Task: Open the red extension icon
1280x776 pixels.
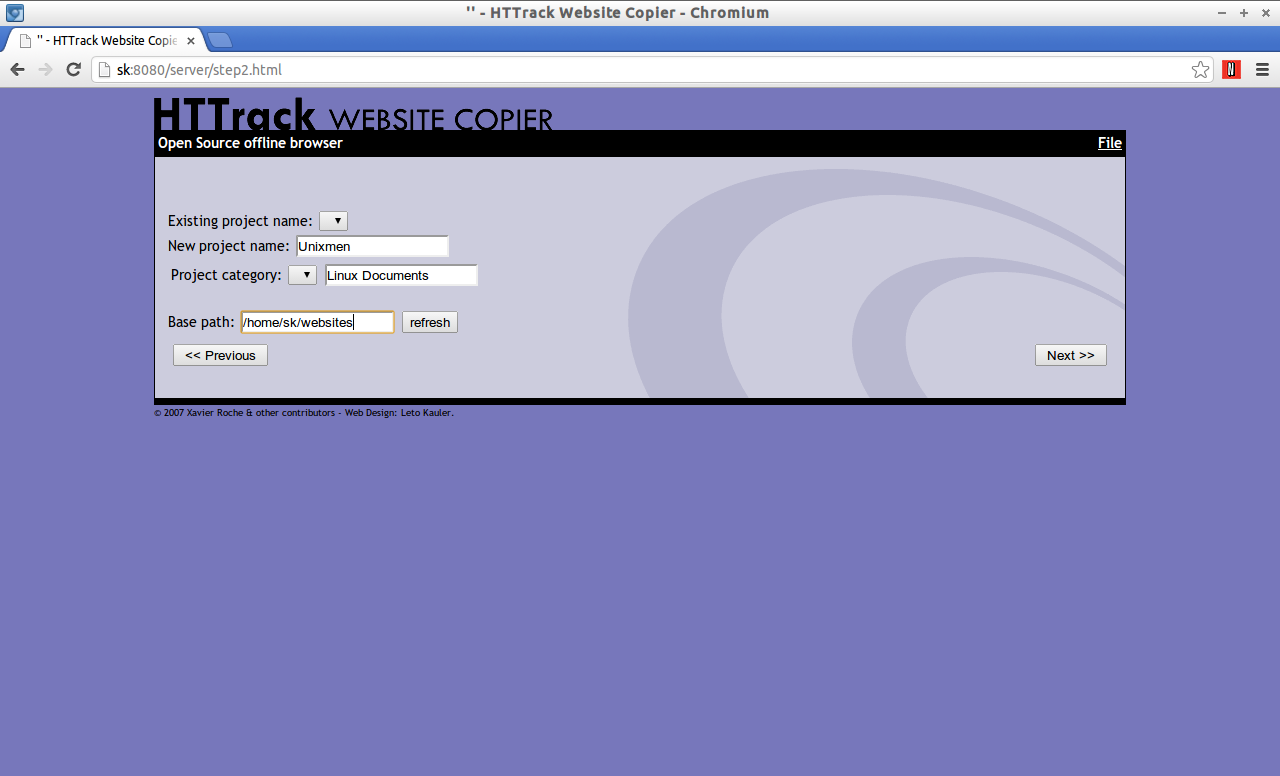Action: pos(1232,69)
